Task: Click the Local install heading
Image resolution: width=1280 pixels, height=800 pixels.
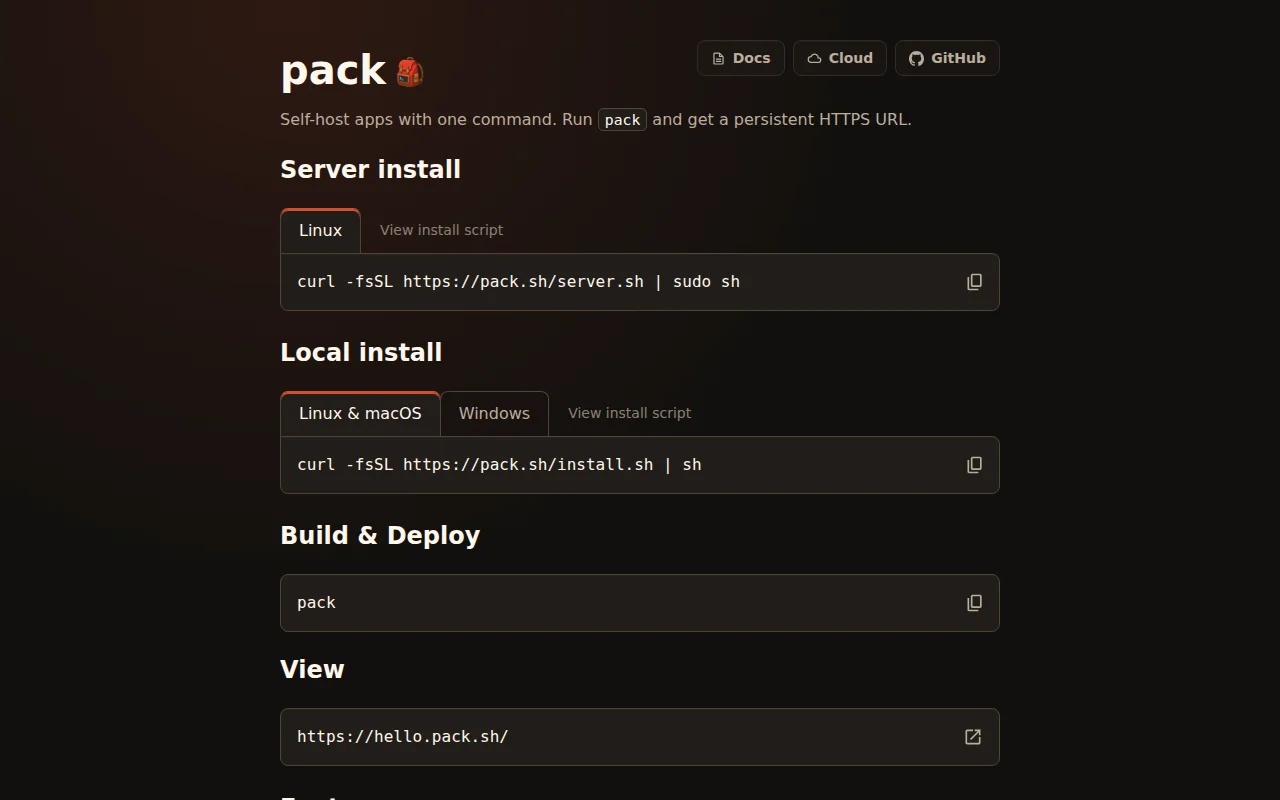Action: tap(361, 352)
